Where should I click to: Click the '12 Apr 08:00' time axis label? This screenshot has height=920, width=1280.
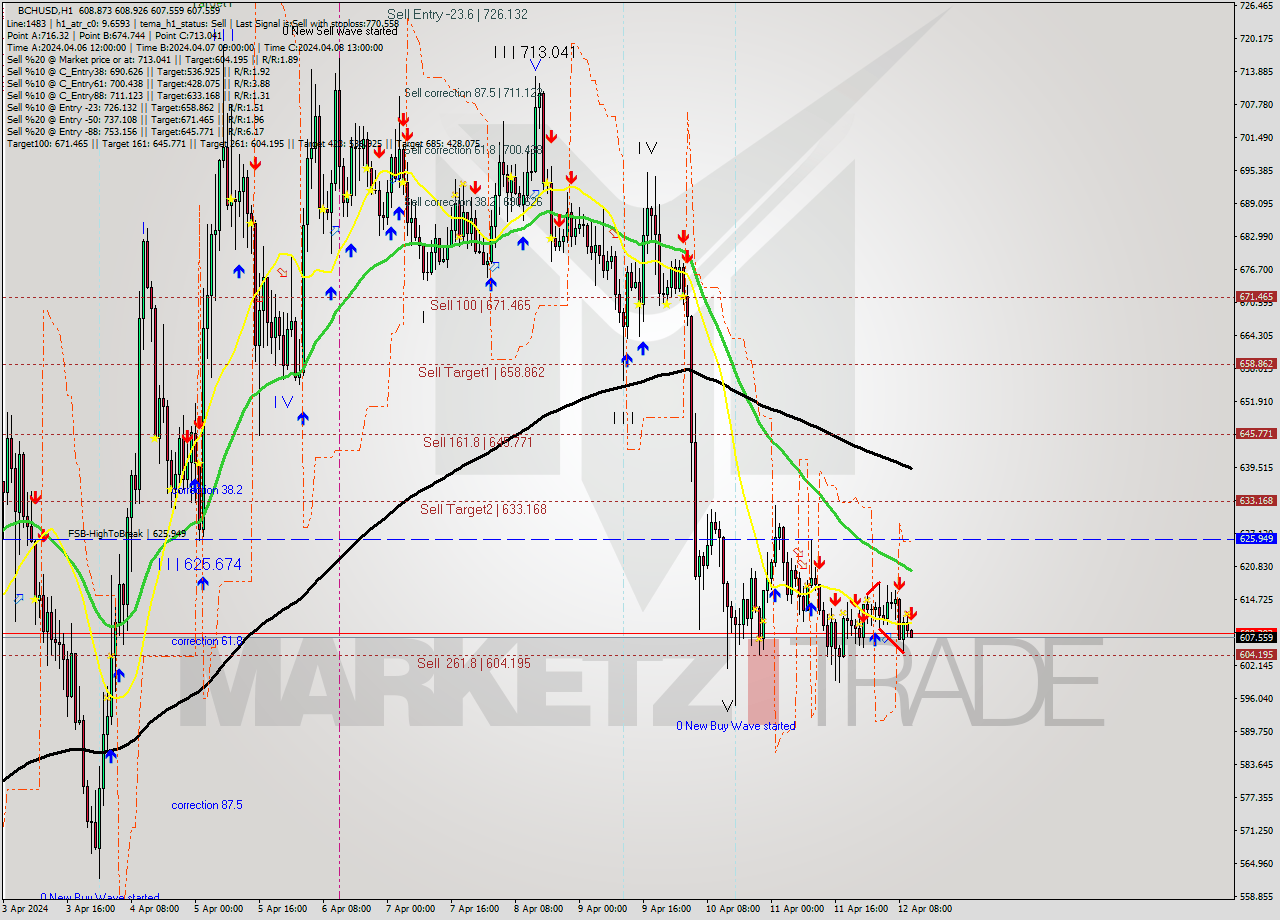pyautogui.click(x=925, y=910)
